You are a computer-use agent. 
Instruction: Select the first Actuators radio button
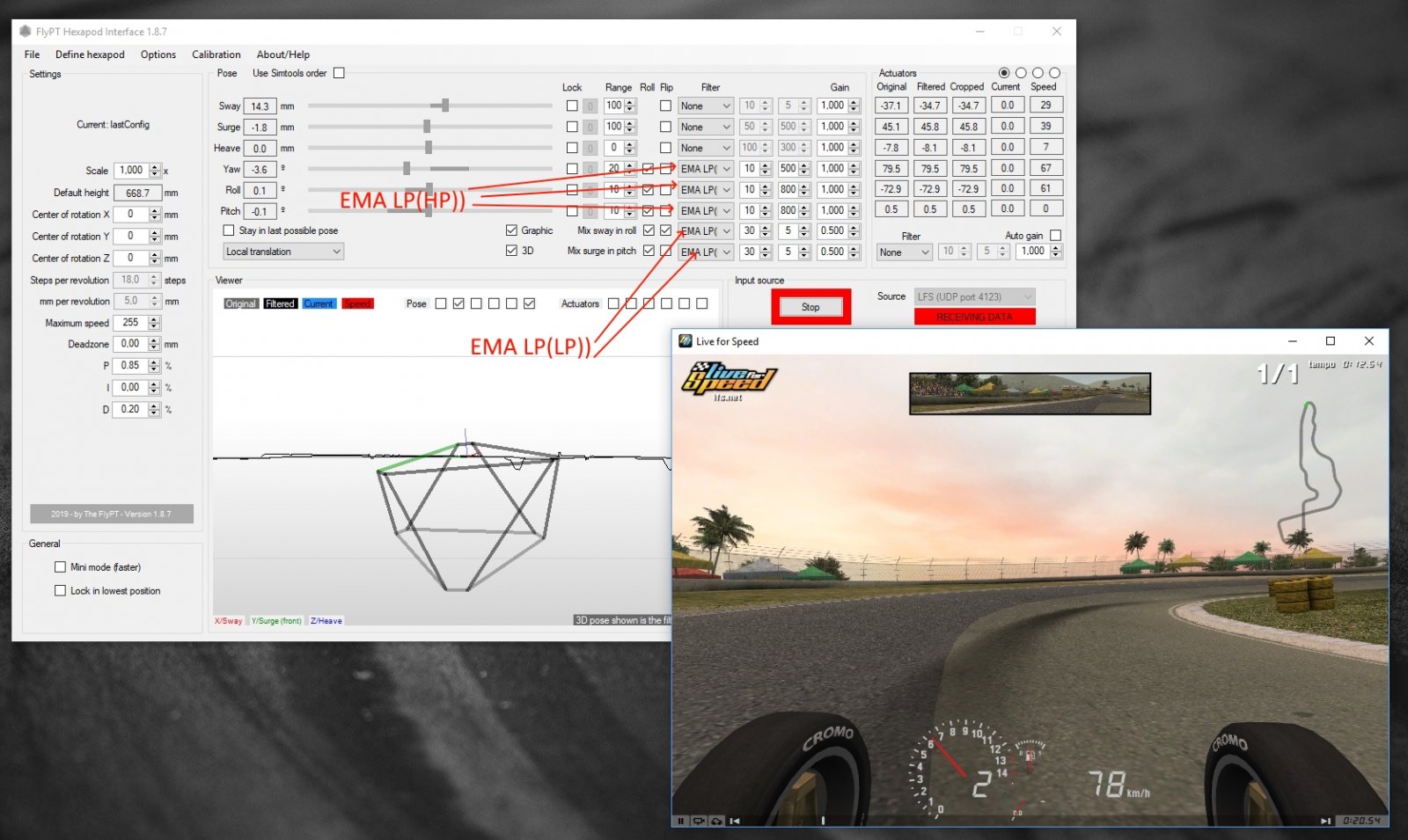[x=1004, y=73]
